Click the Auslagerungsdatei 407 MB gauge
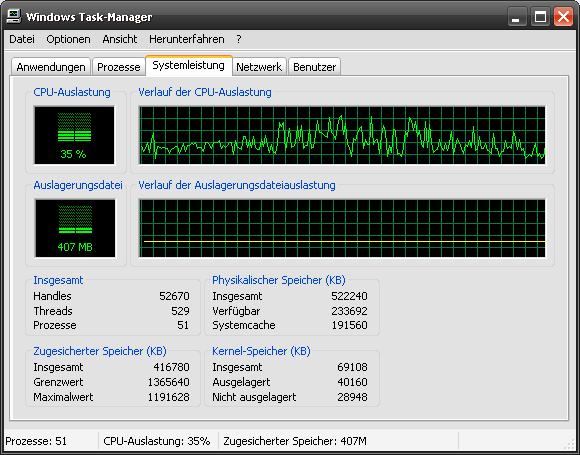 tap(75, 228)
